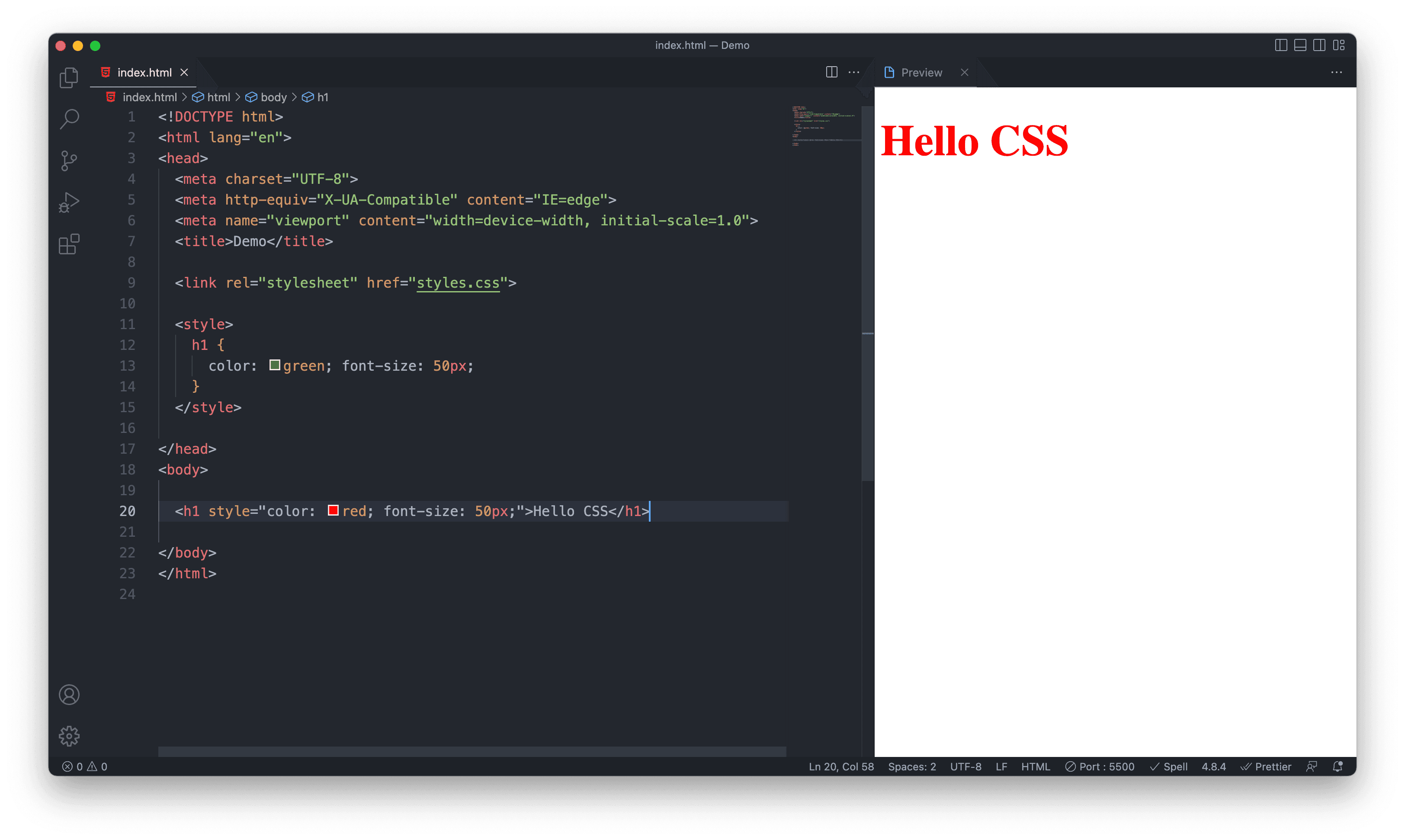Image resolution: width=1405 pixels, height=840 pixels.
Task: Toggle primary side bar layout button
Action: (1280, 45)
